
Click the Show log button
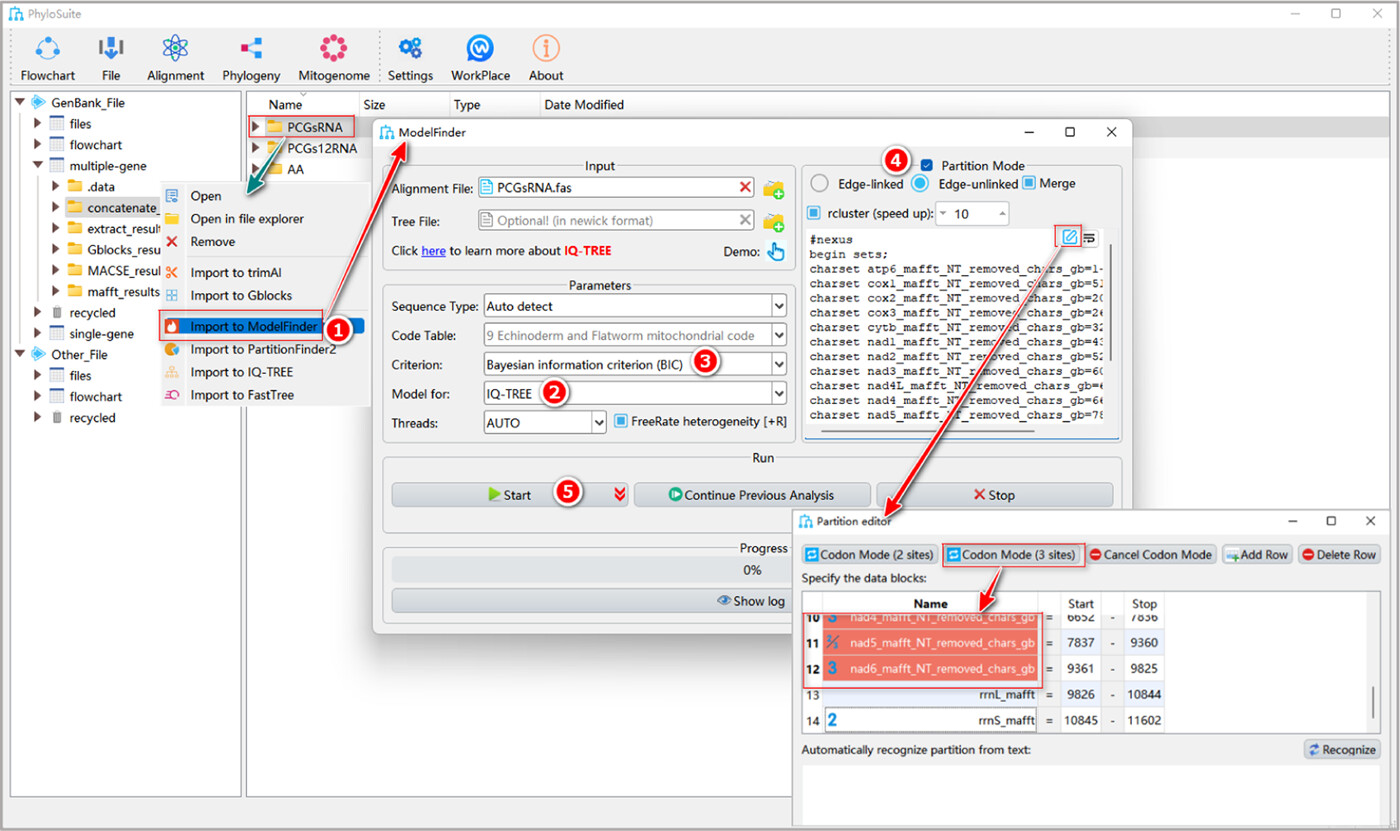[752, 601]
